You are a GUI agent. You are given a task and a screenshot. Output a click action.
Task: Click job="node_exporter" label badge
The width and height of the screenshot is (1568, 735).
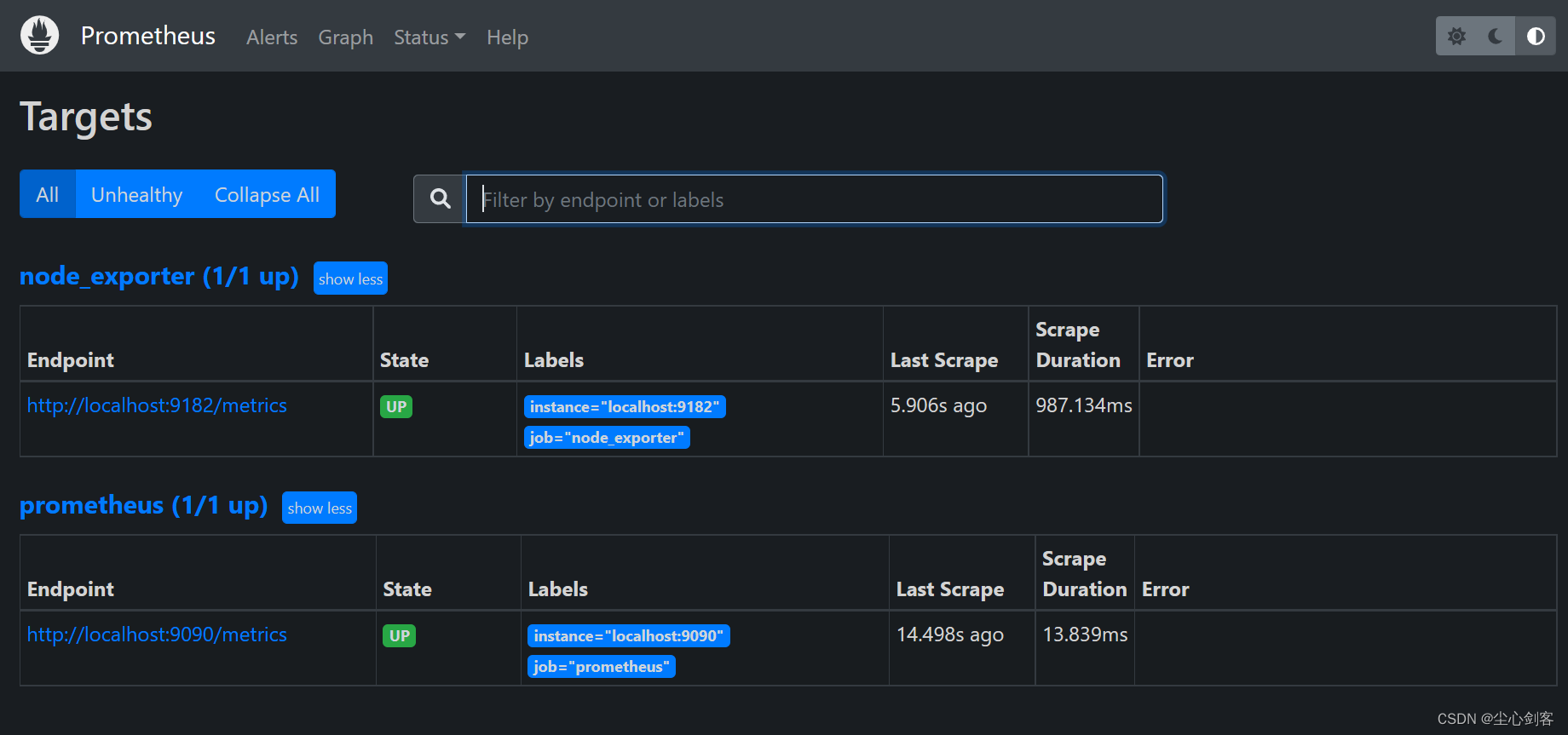[607, 438]
